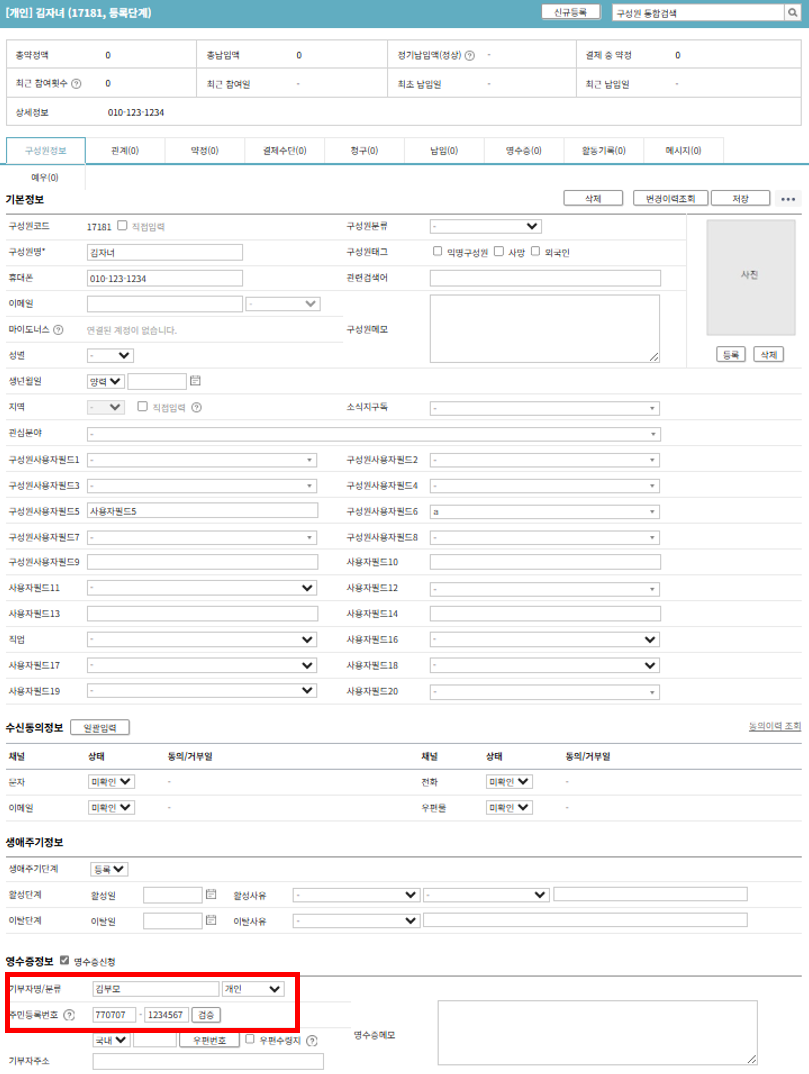This screenshot has width=809, height=1074.
Task: Check the 사망 tag checkbox
Action: 499,251
